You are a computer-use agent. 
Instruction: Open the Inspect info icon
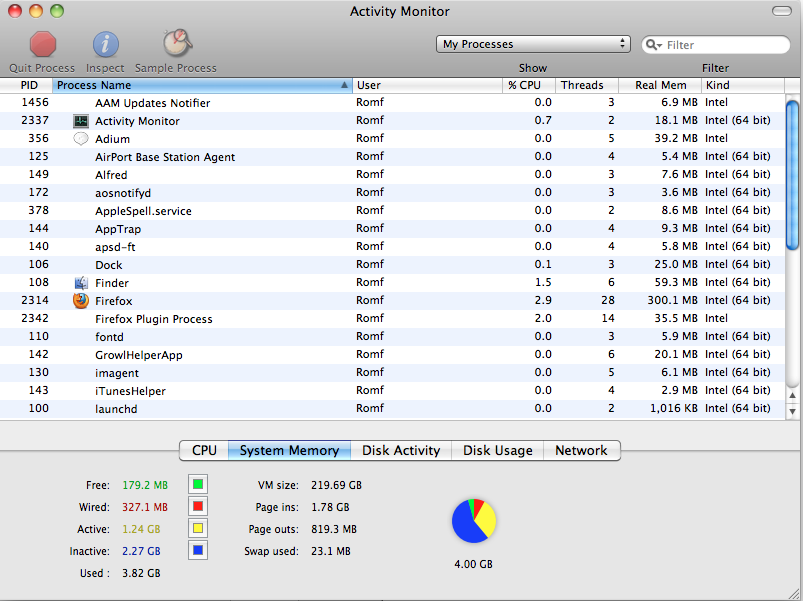tap(105, 44)
